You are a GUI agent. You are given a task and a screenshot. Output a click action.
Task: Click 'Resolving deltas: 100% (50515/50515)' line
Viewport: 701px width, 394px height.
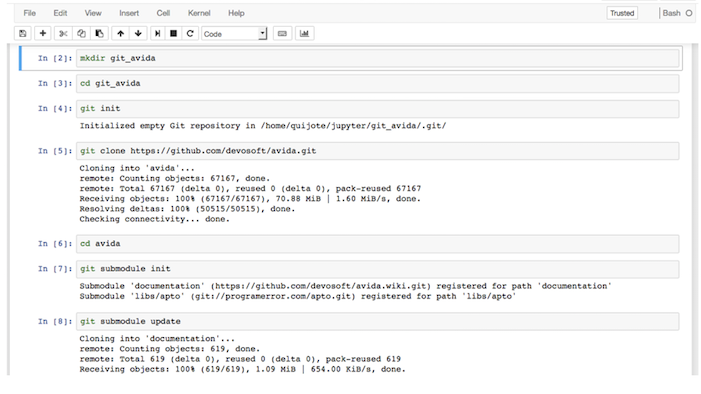[187, 209]
